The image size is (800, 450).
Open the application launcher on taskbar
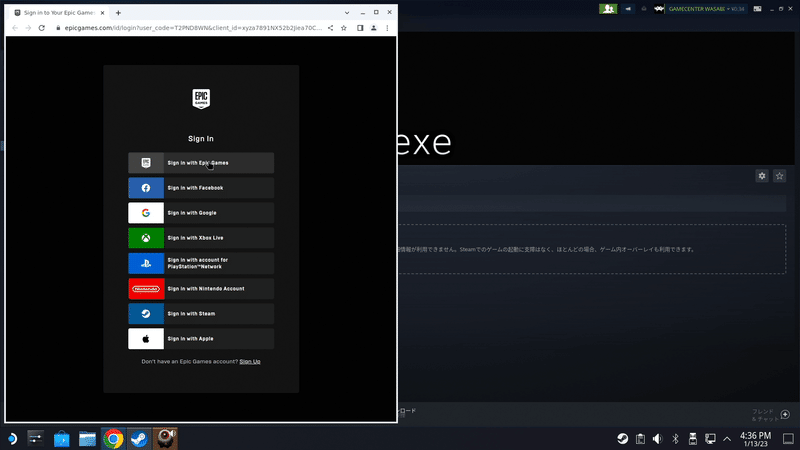coord(12,439)
